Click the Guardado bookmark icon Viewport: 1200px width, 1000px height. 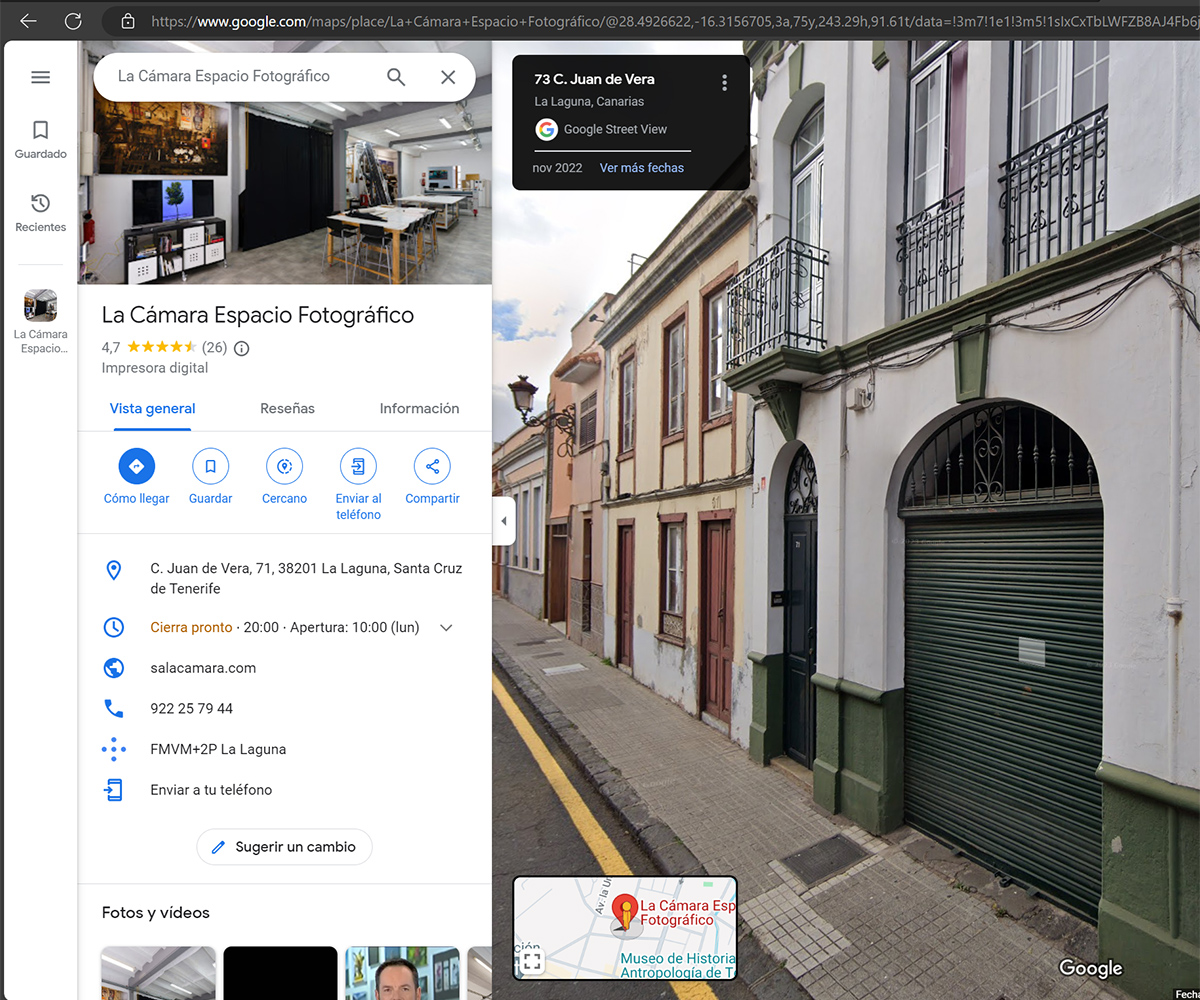40,130
